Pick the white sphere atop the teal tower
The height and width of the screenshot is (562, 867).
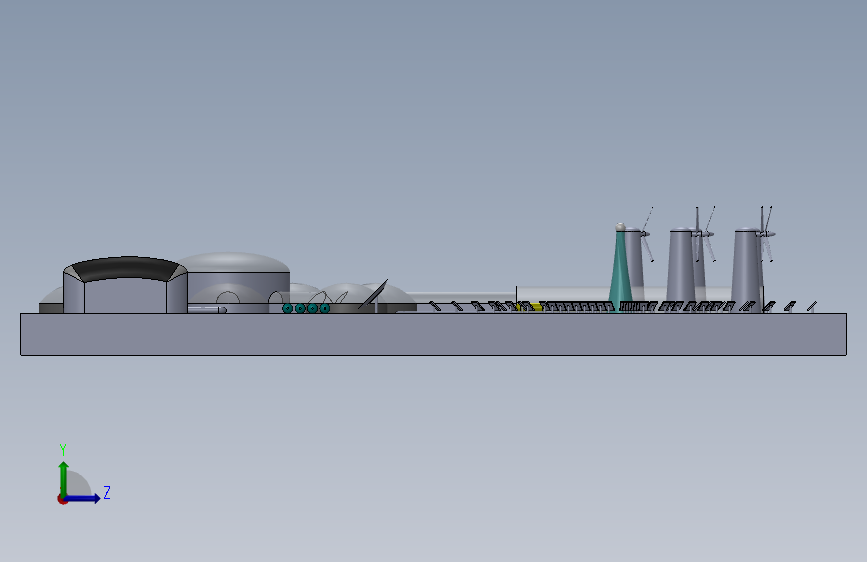(620, 226)
